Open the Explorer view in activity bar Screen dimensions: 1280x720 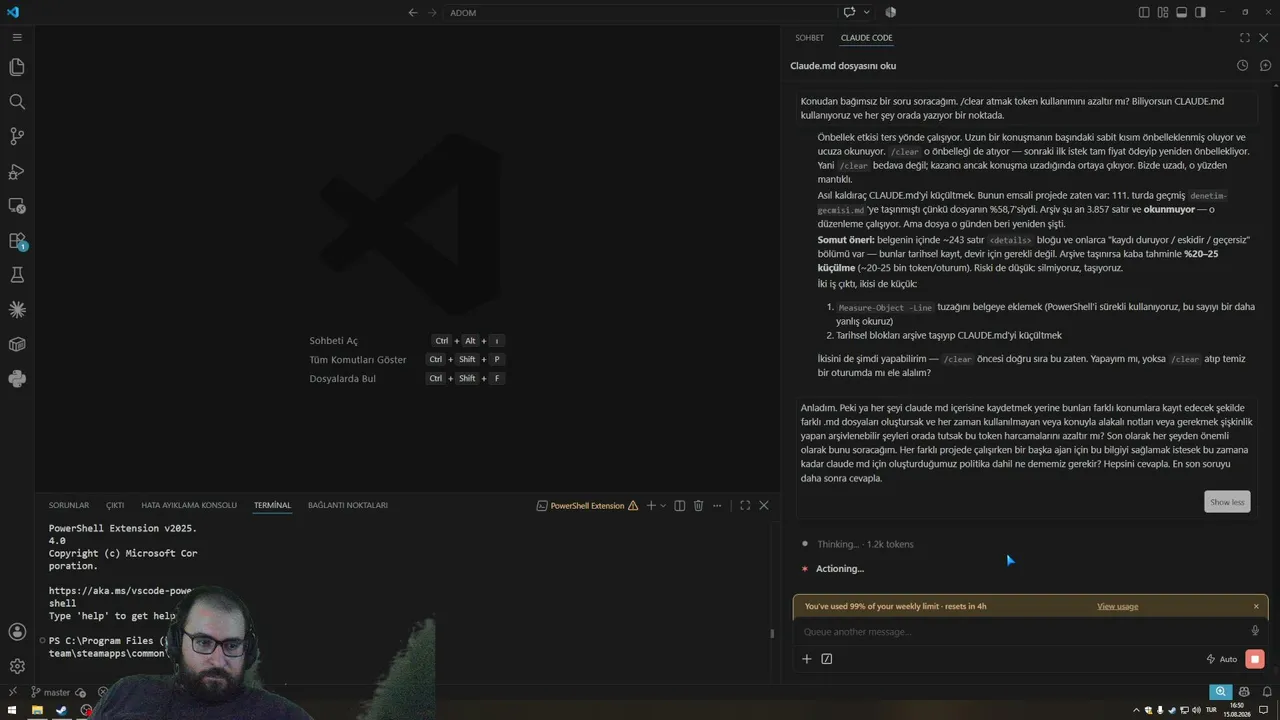pos(17,67)
